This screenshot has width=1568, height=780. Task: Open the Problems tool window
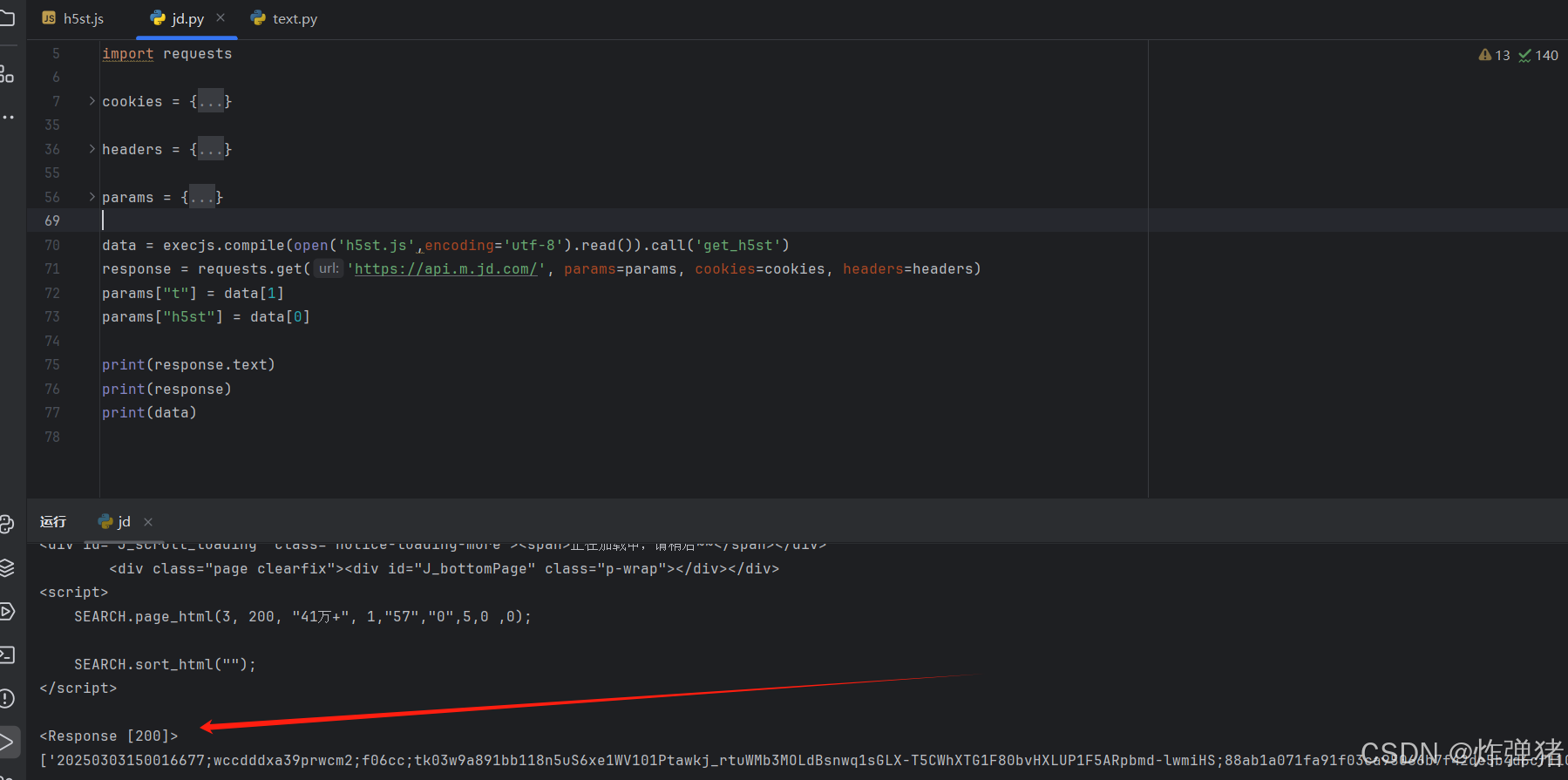pos(7,698)
